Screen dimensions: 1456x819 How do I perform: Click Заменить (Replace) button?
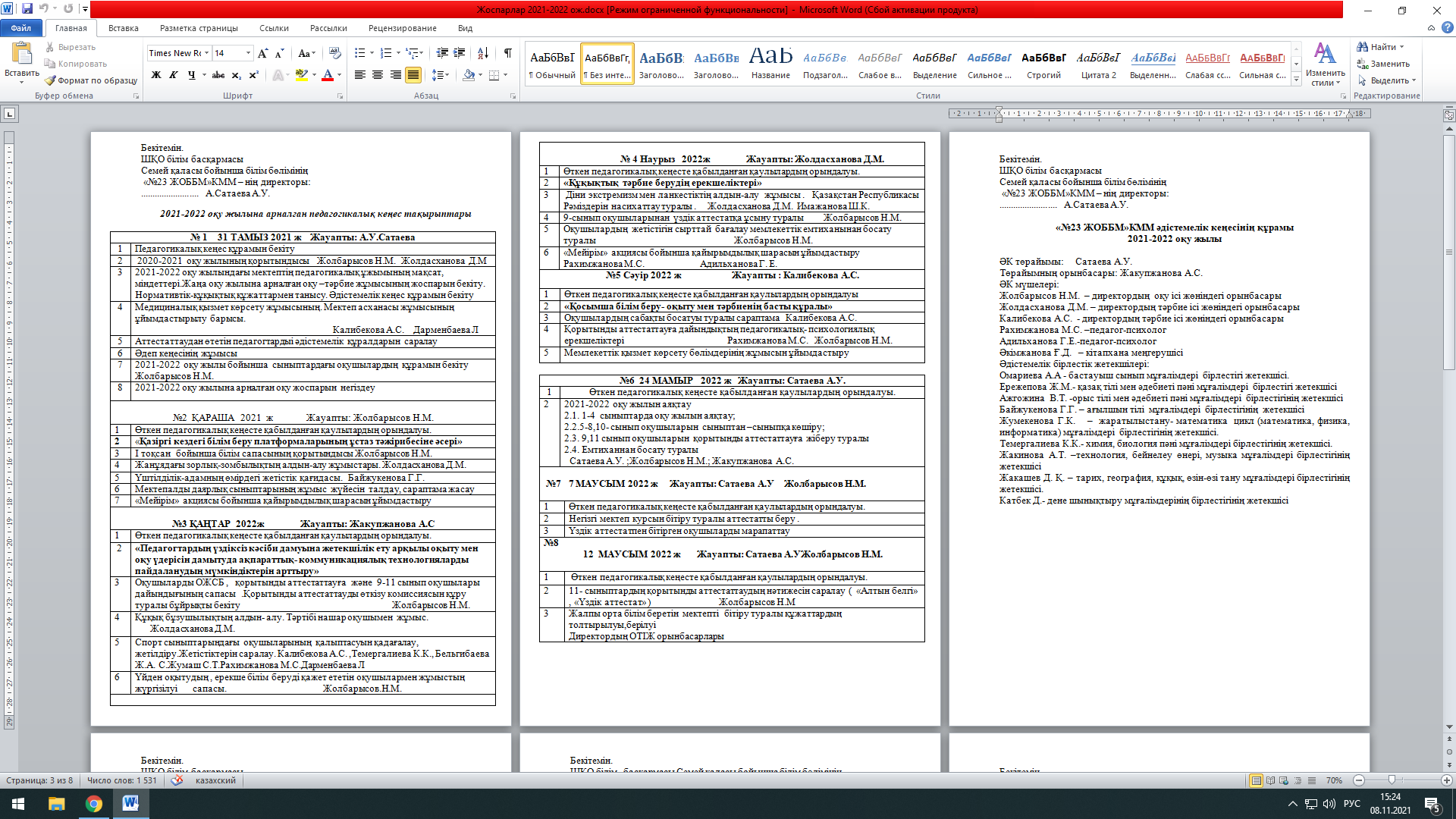[x=1383, y=64]
